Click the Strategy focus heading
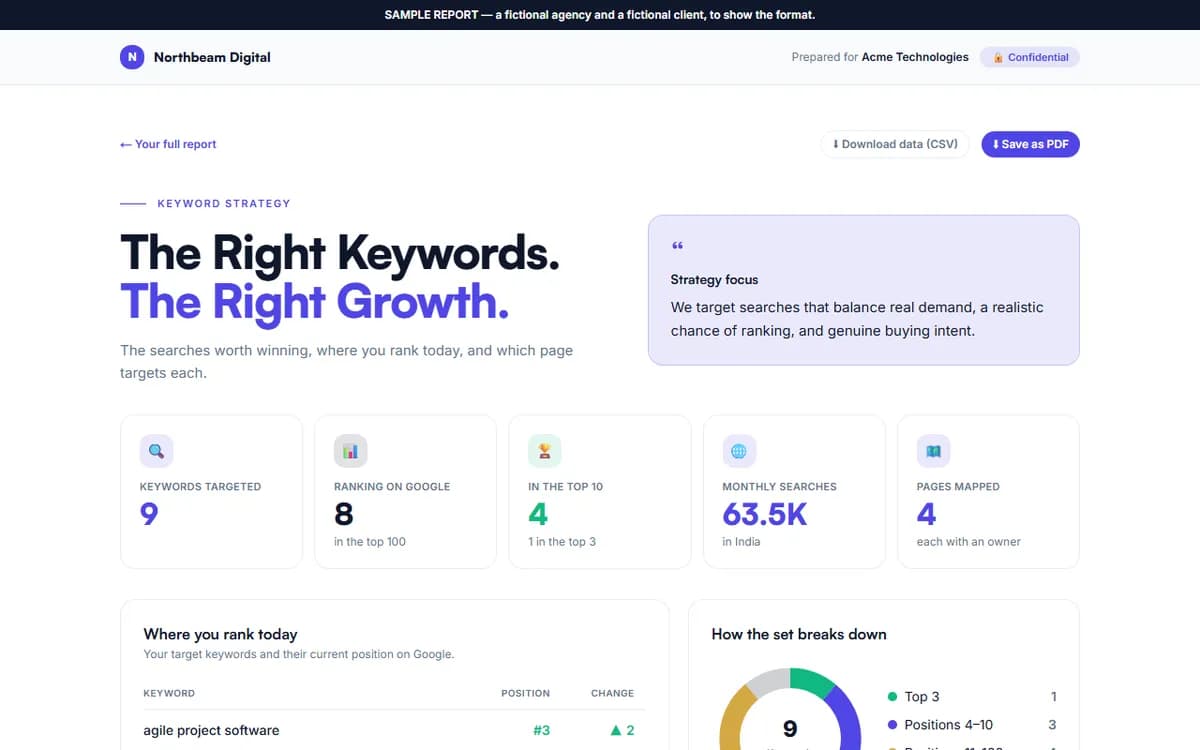Screen dimensions: 1200x750 [714, 280]
